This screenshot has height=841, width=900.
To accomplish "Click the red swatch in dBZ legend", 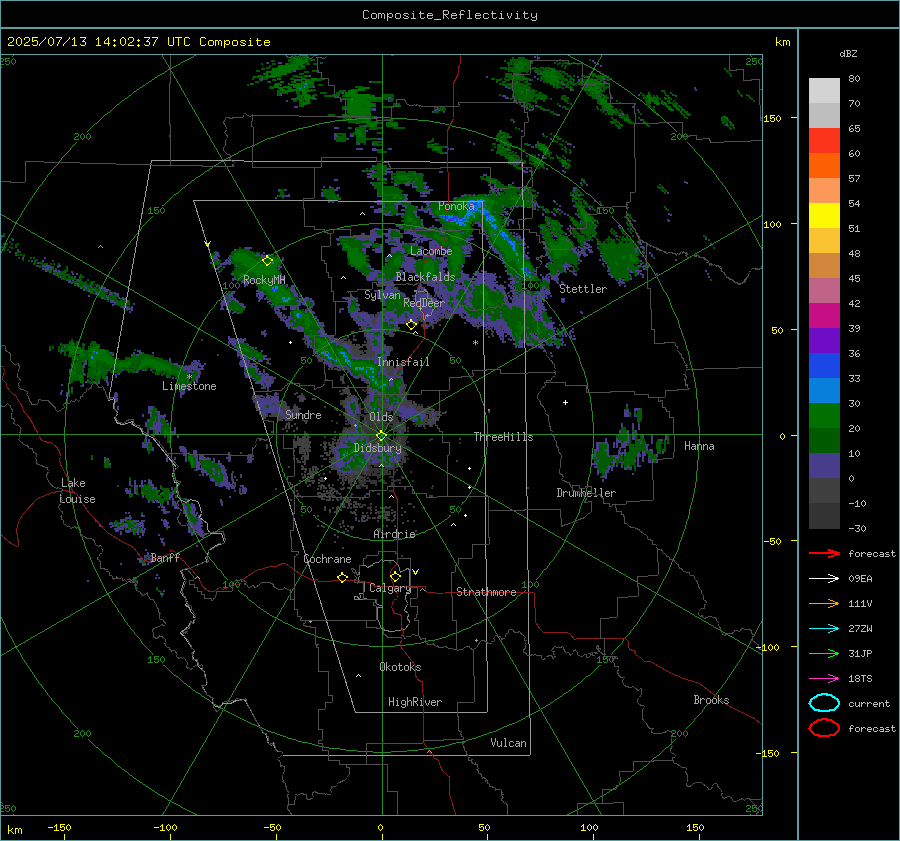I will click(824, 141).
